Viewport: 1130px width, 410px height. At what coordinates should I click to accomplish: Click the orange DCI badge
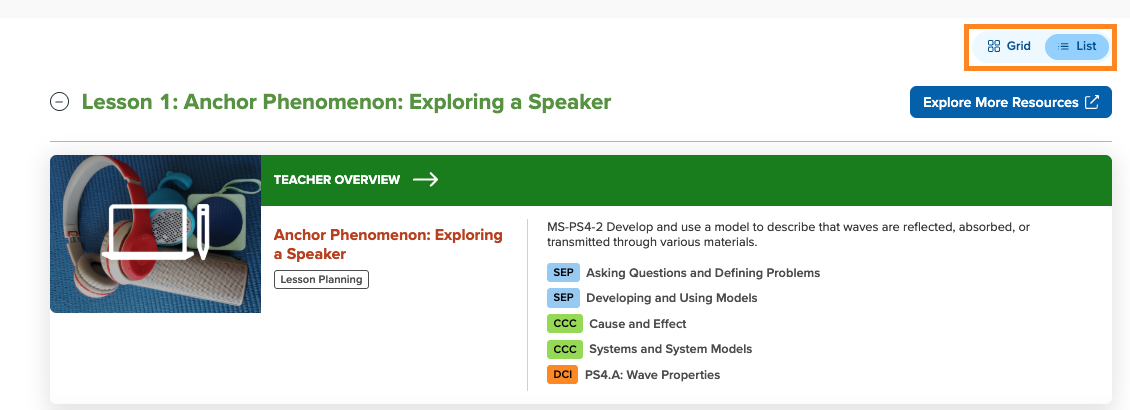(562, 375)
